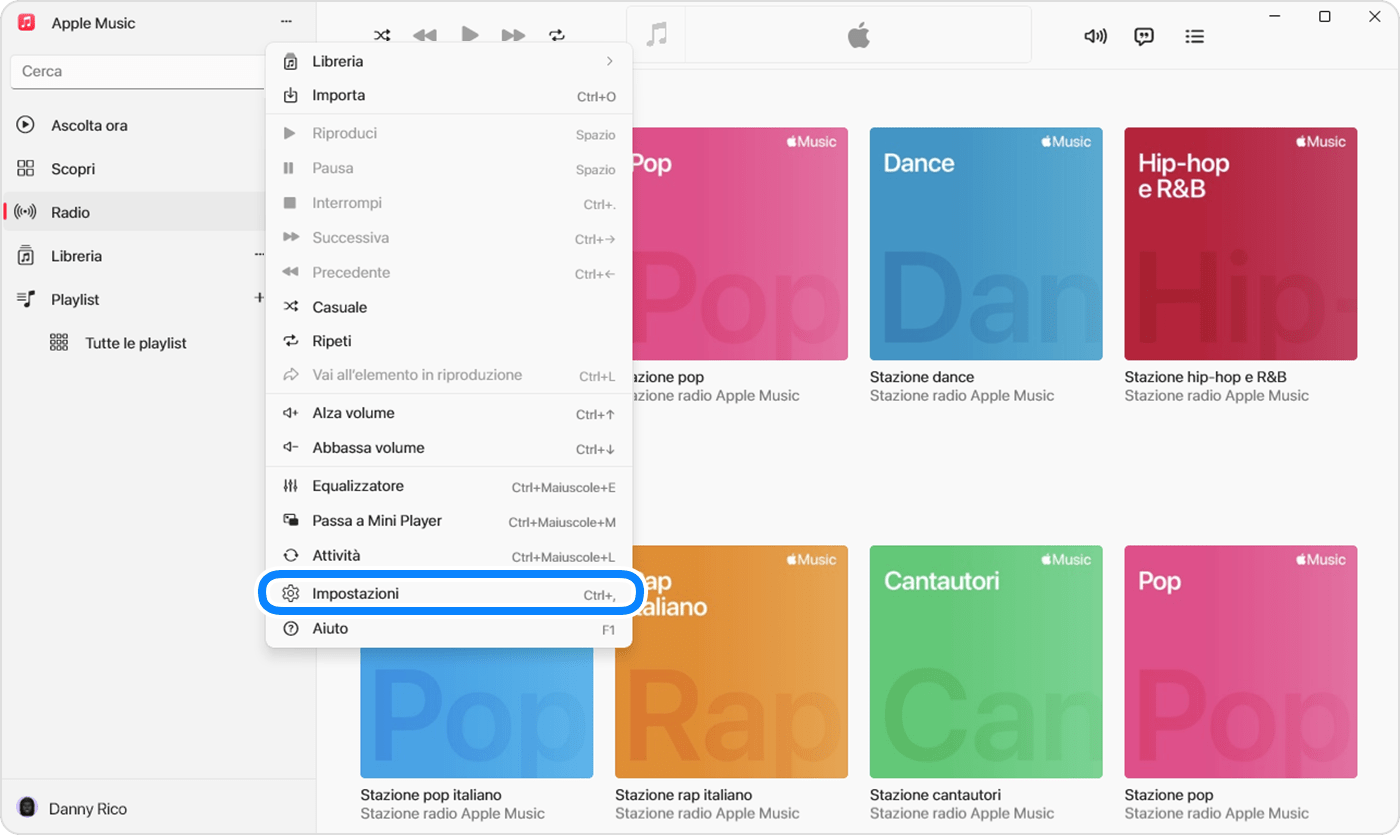Image resolution: width=1400 pixels, height=836 pixels.
Task: Open the Dance station tile
Action: click(x=986, y=244)
